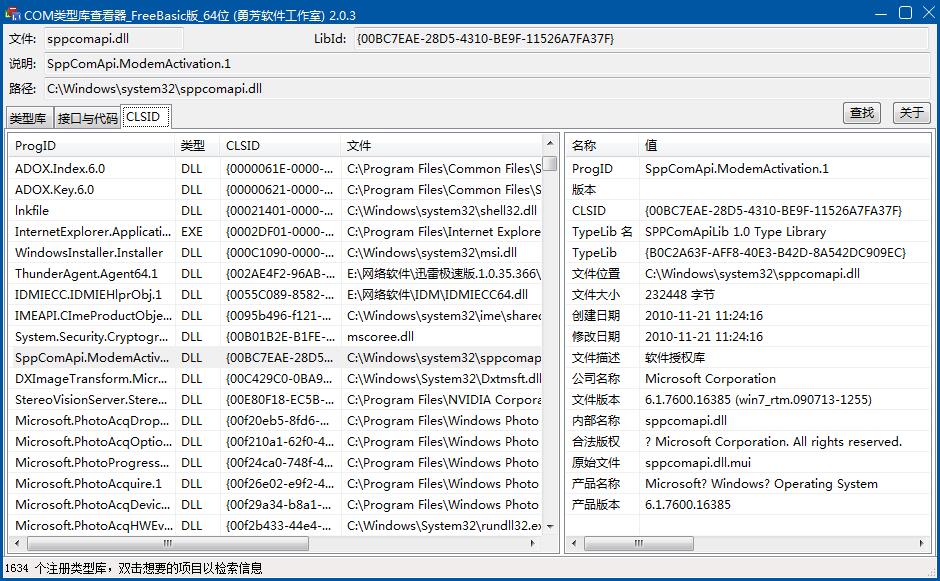940x581 pixels.
Task: Click the 文件 input field showing sppcomapi.dll
Action: point(115,41)
